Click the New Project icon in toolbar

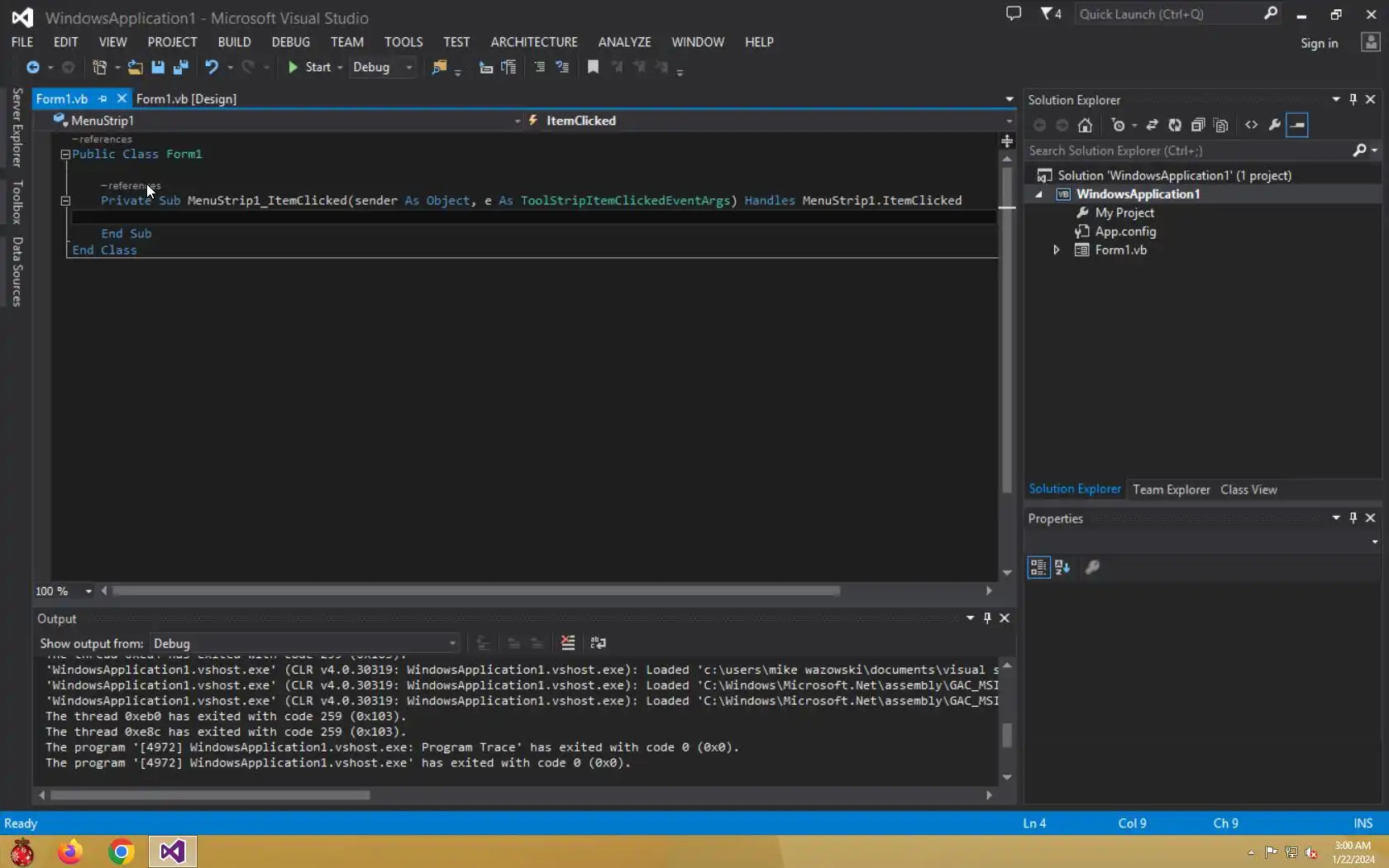tap(99, 67)
